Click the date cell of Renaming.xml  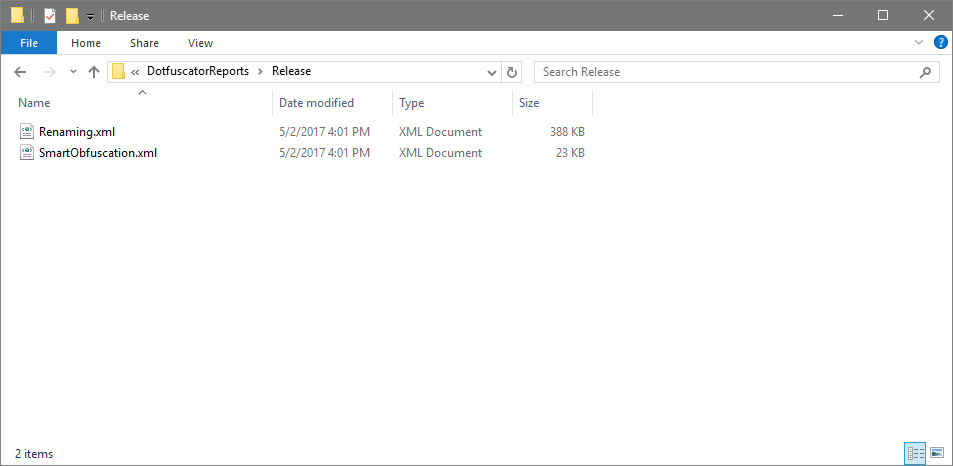(324, 131)
